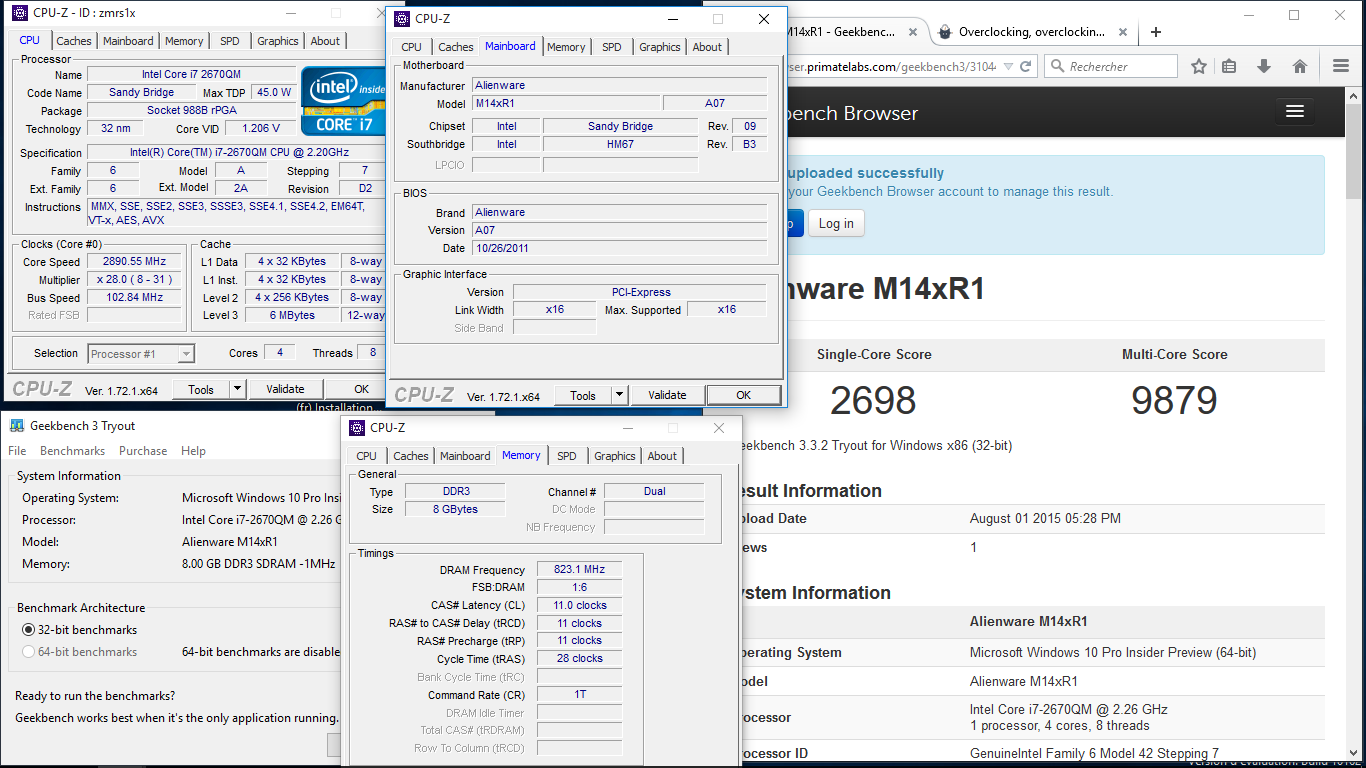Click the magnifier icon in Rechercher box
Screen dimensions: 1366x768
(x=1057, y=66)
